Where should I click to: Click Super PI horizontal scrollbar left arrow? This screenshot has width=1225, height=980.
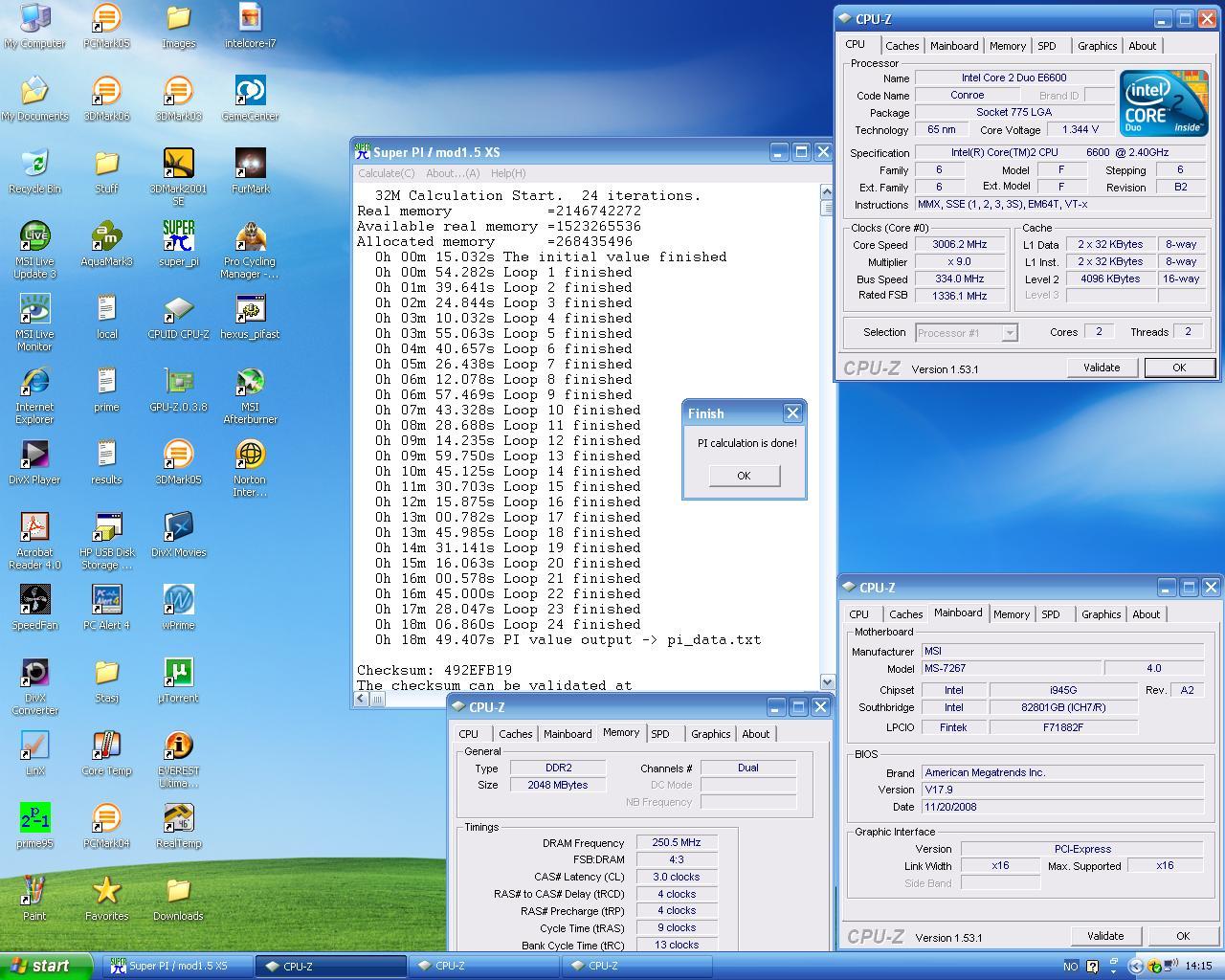[x=361, y=699]
